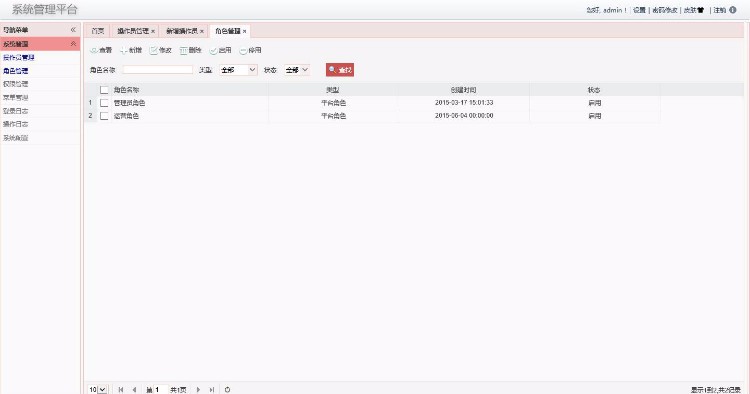Viewport: 750px width, 394px height.
Task: Close the 新增操作员 tab
Action: (202, 32)
